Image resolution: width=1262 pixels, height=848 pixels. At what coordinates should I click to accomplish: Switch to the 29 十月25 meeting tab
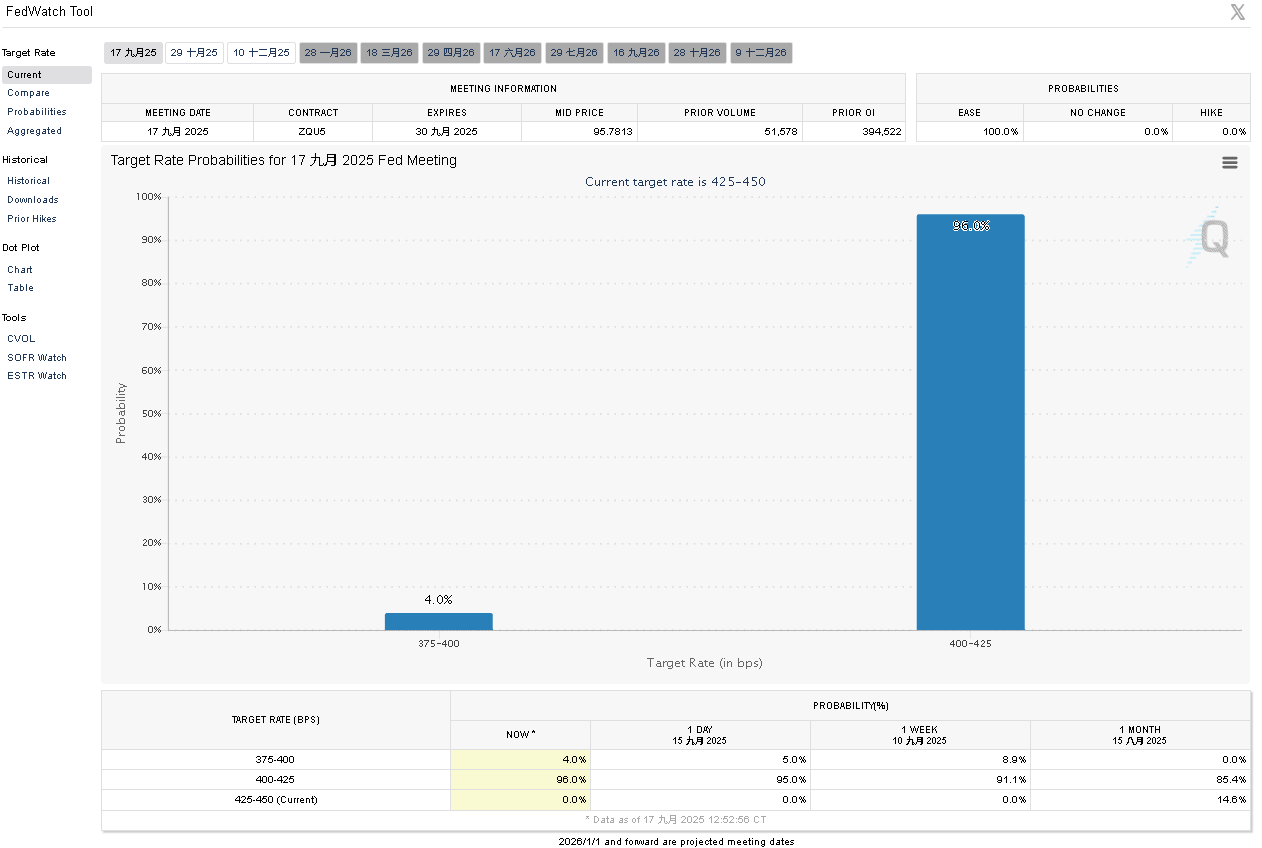click(194, 53)
